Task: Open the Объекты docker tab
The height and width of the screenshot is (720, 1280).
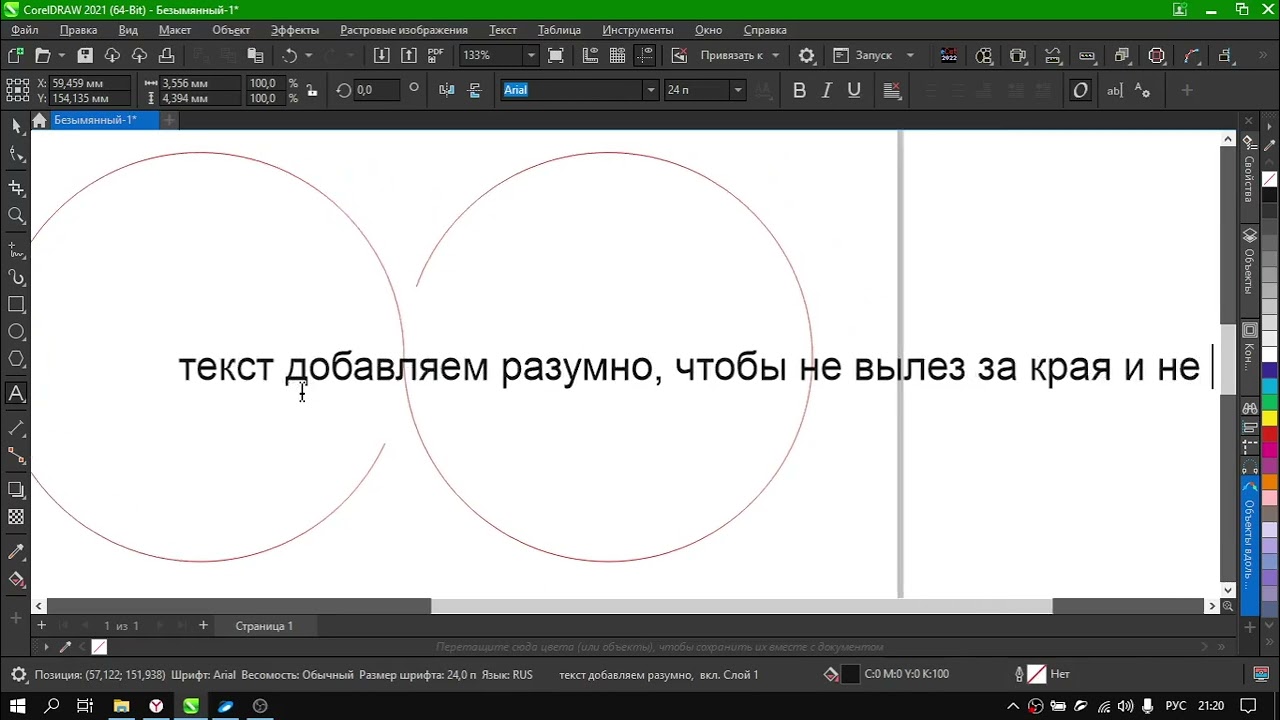Action: 1249,262
